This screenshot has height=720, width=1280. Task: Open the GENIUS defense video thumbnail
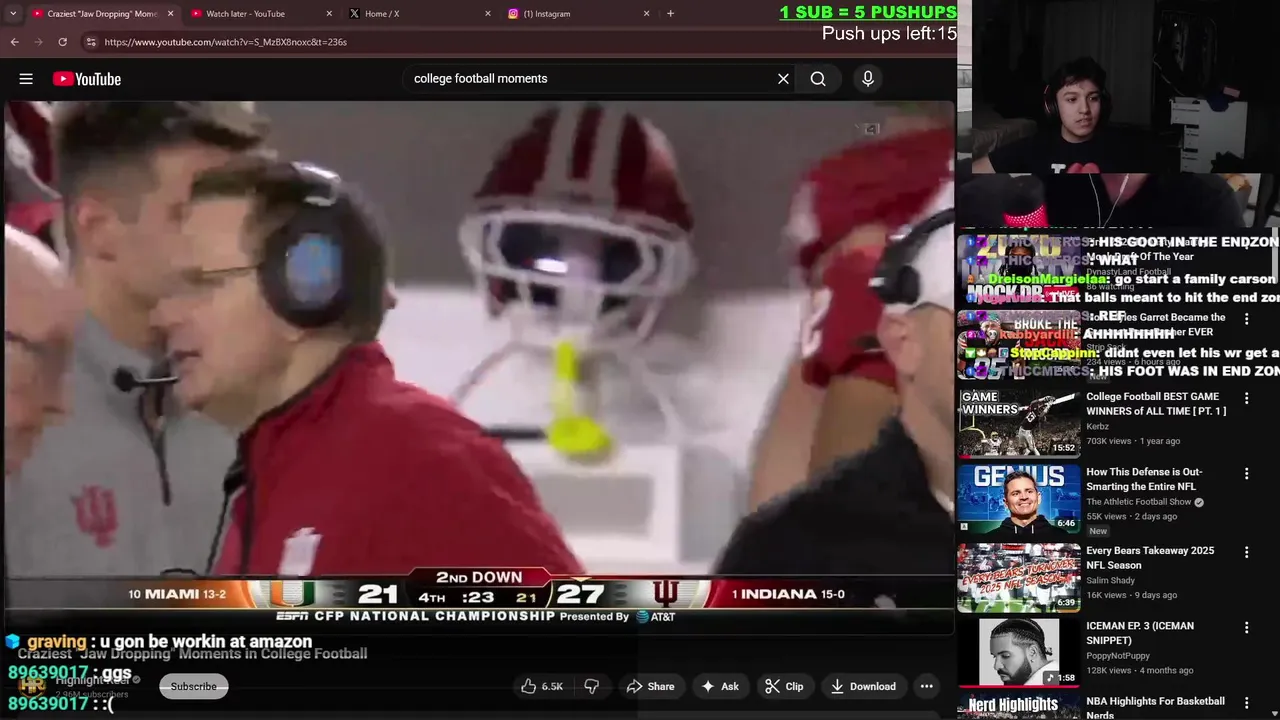1019,498
